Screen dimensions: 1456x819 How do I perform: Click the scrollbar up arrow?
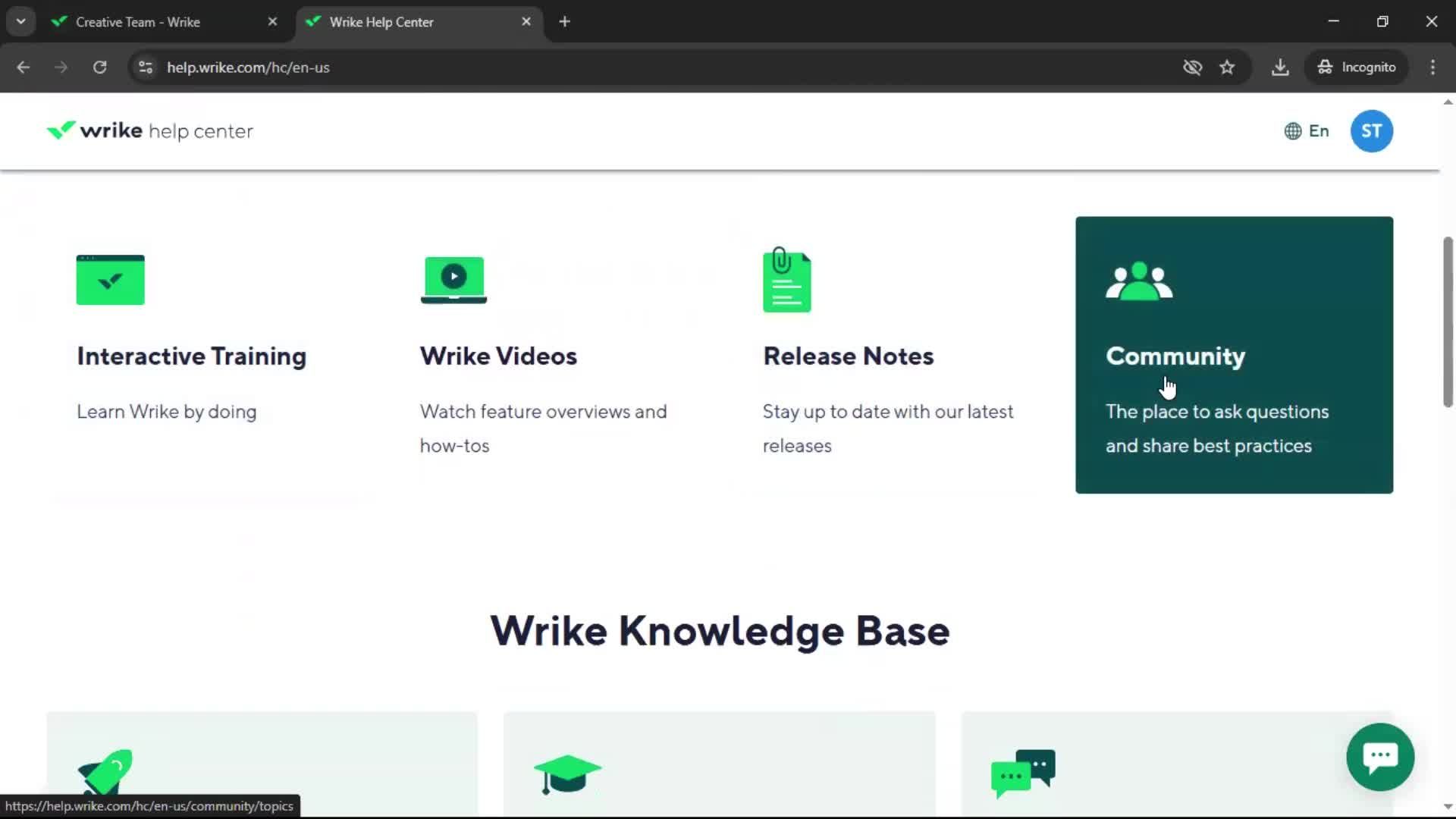coord(1448,102)
